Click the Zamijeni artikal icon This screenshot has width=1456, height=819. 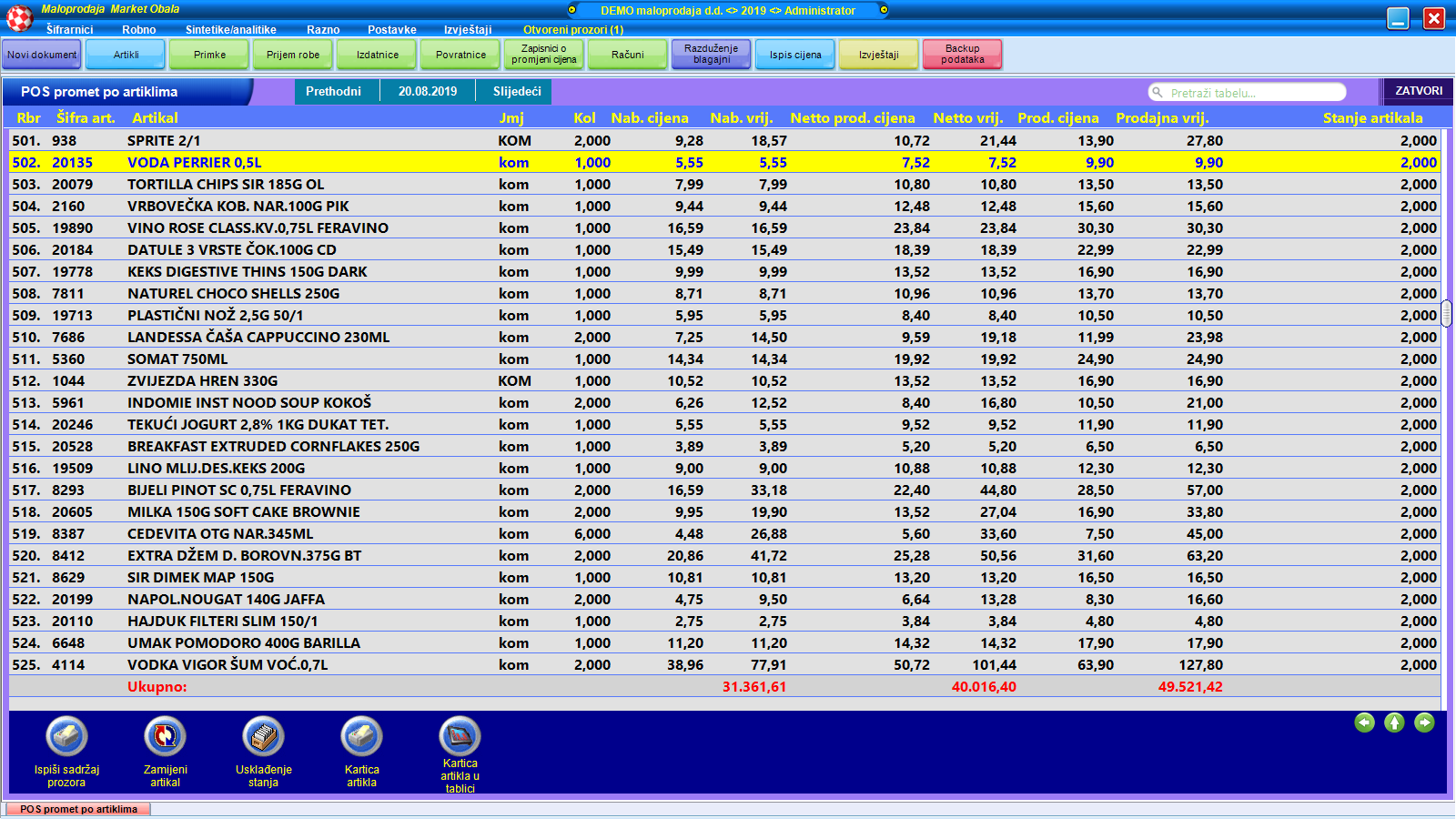point(165,736)
